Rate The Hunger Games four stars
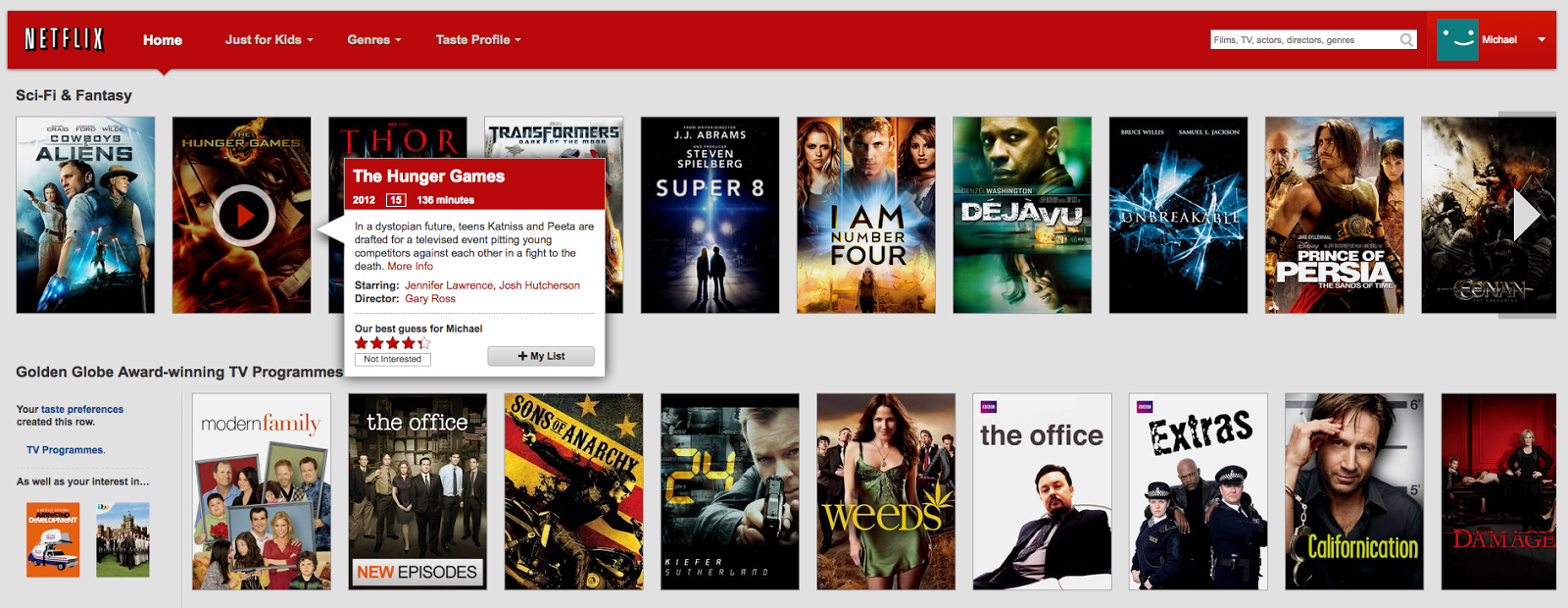Screen dimensions: 1568x608 (x=409, y=343)
